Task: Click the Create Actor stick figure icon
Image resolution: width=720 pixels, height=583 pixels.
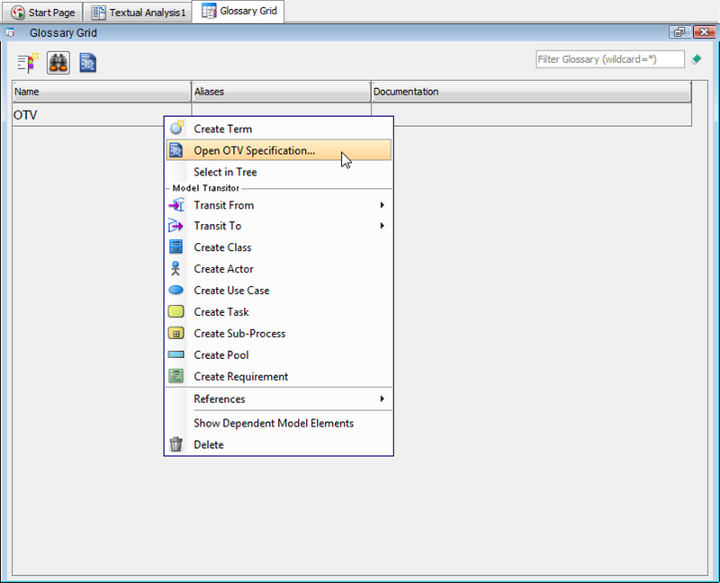Action: coord(176,269)
